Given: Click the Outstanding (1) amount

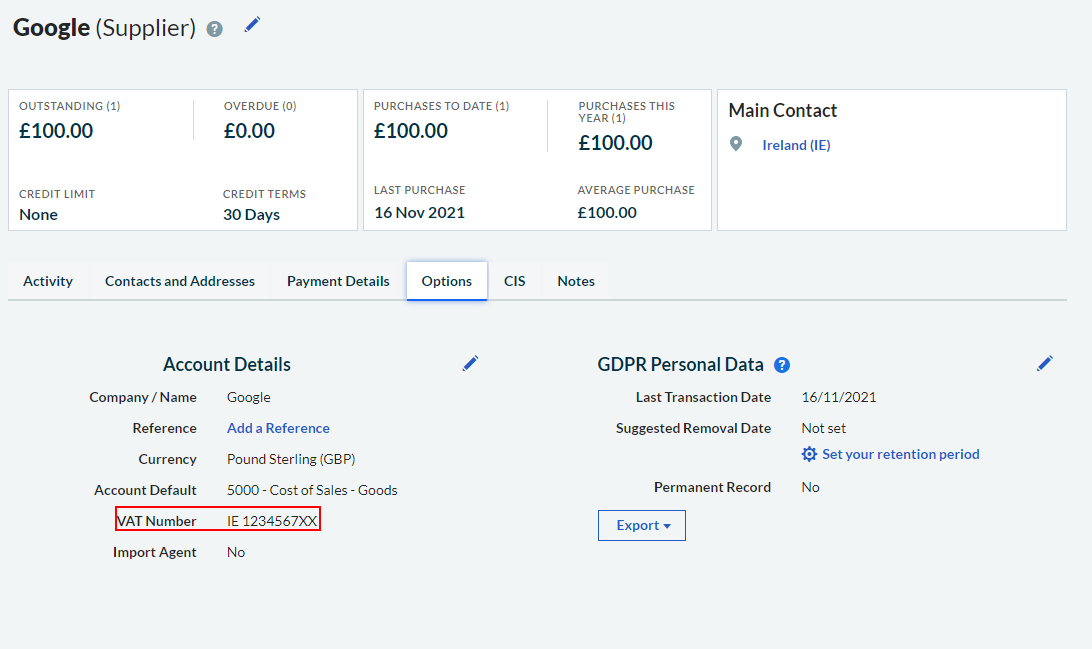Looking at the screenshot, I should 56,130.
